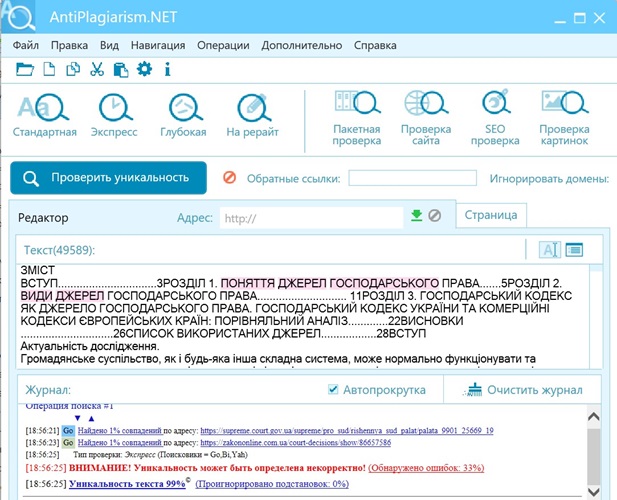Viewport: 617px width, 500px height.
Task: Click Обнаружено ошибок: 33% link
Action: click(426, 468)
